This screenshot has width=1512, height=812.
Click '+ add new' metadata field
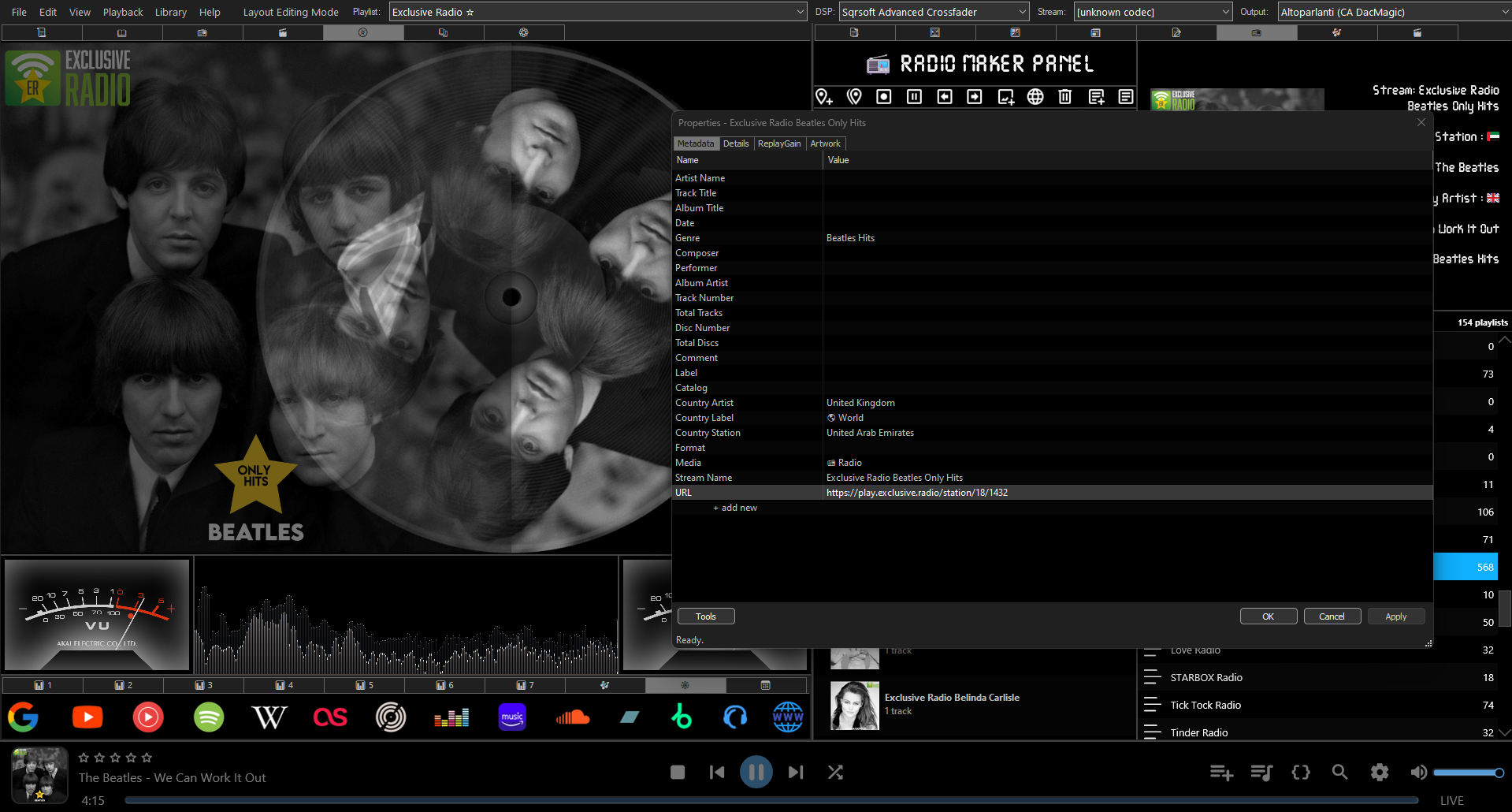(x=735, y=508)
